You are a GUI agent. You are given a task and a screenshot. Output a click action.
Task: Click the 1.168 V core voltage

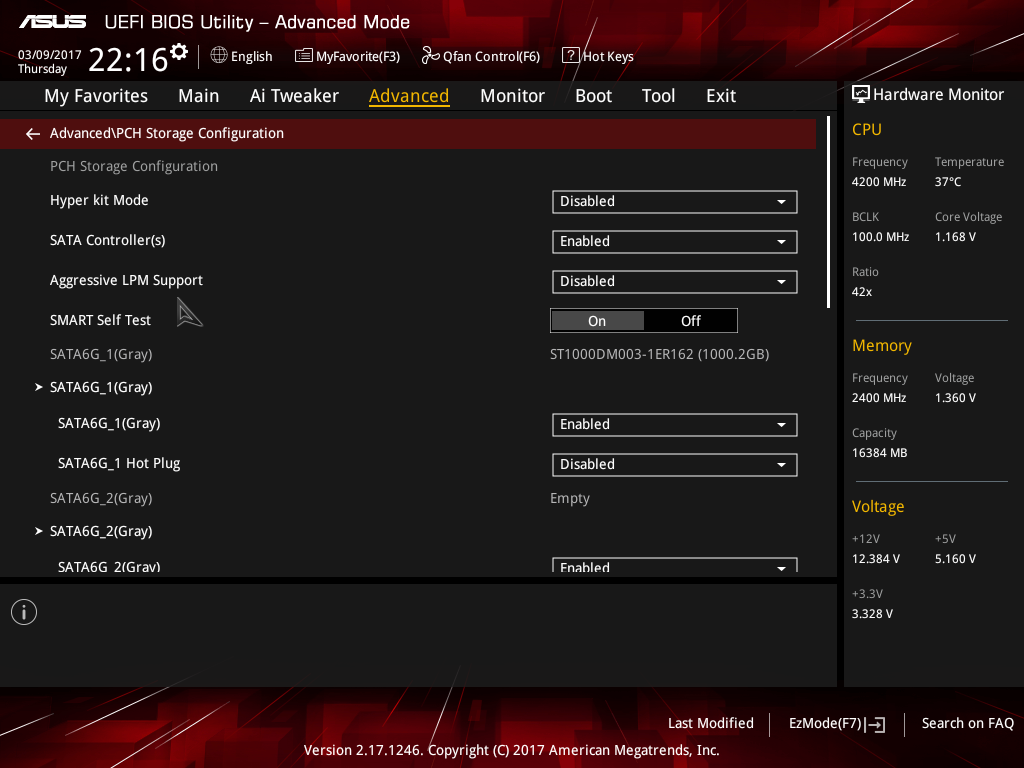(x=955, y=237)
